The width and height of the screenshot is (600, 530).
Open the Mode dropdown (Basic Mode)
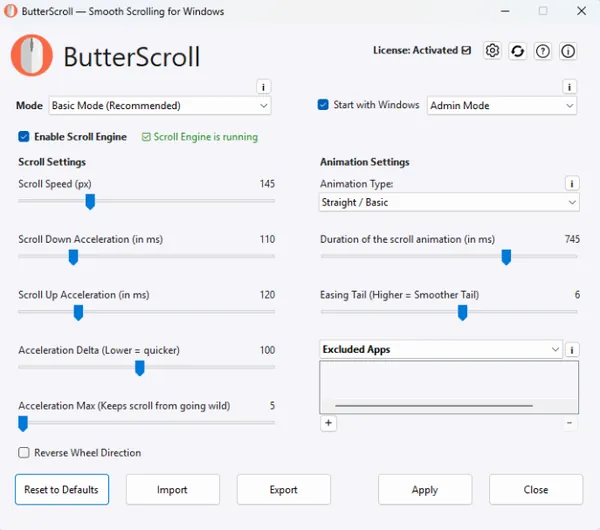click(160, 106)
